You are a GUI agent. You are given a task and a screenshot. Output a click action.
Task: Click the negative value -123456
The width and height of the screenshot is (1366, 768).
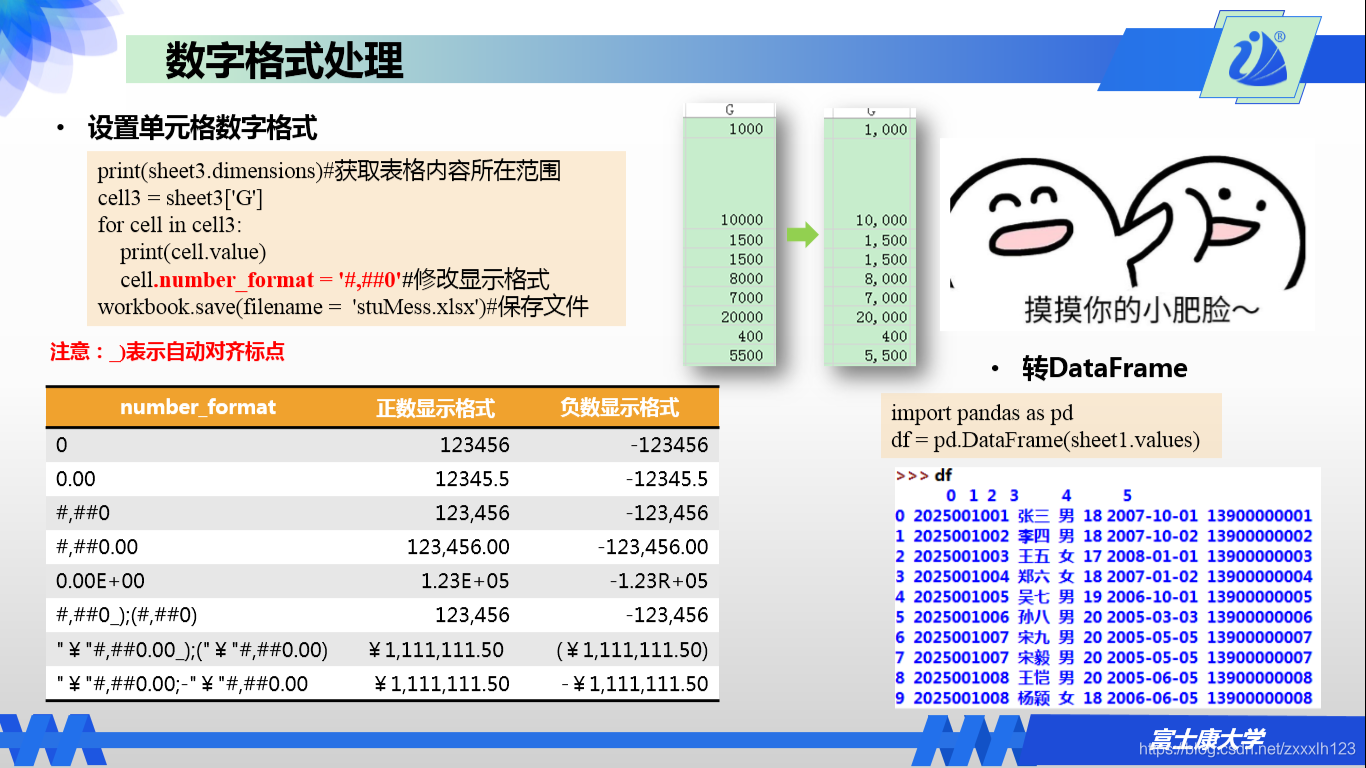pos(669,445)
